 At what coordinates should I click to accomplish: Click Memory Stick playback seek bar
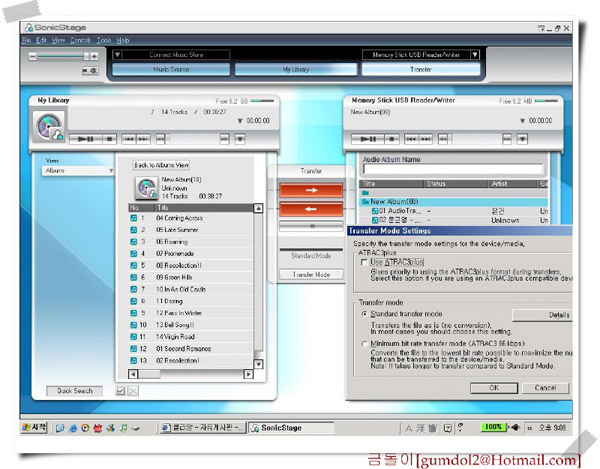(x=477, y=139)
